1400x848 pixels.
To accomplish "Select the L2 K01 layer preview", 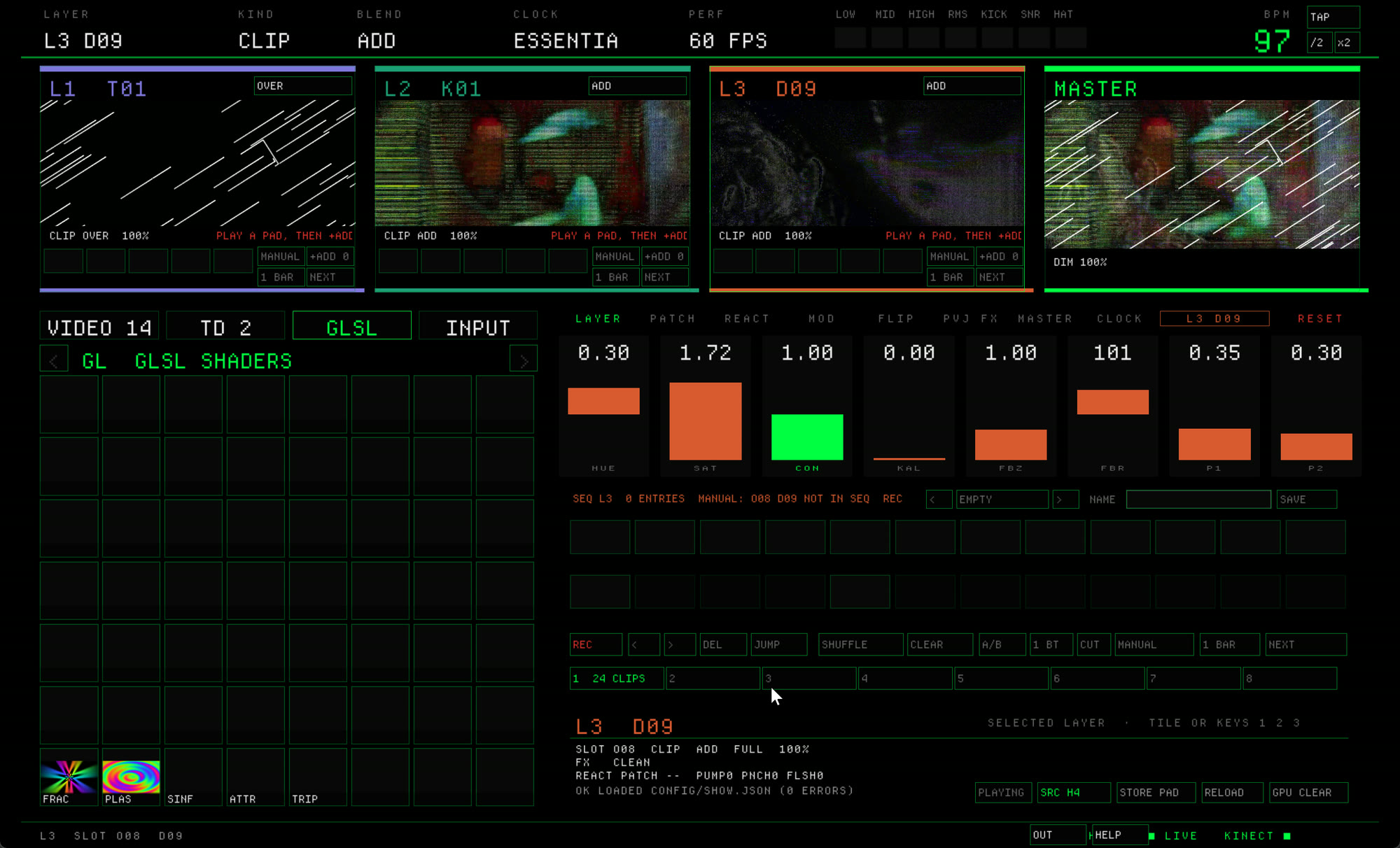I will click(533, 163).
